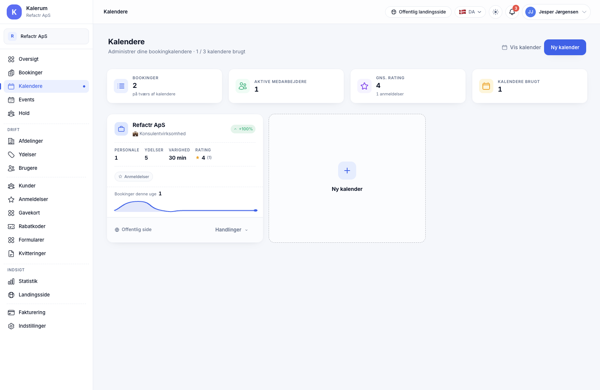The height and width of the screenshot is (390, 600).
Task: Click the Kunder icon in sidebar
Action: click(11, 186)
